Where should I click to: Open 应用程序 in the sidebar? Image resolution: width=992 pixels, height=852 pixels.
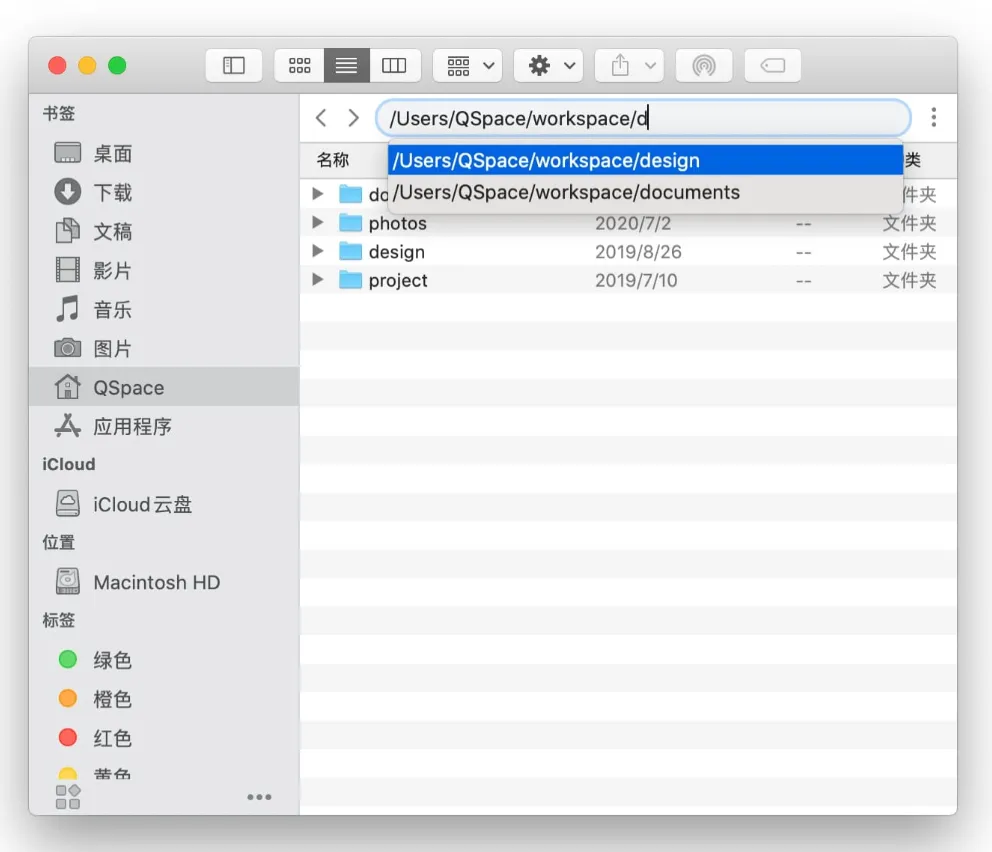click(x=164, y=426)
